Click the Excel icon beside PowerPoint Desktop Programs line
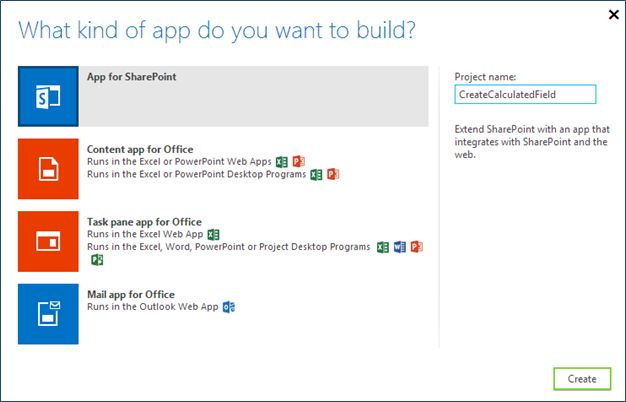 pos(317,174)
